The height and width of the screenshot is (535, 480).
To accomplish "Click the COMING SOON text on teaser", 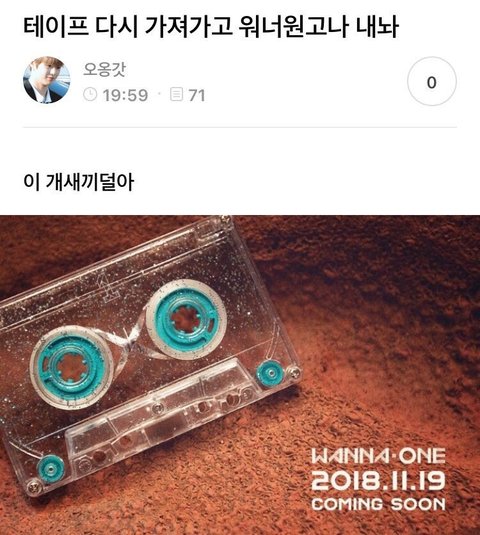I will click(x=378, y=504).
